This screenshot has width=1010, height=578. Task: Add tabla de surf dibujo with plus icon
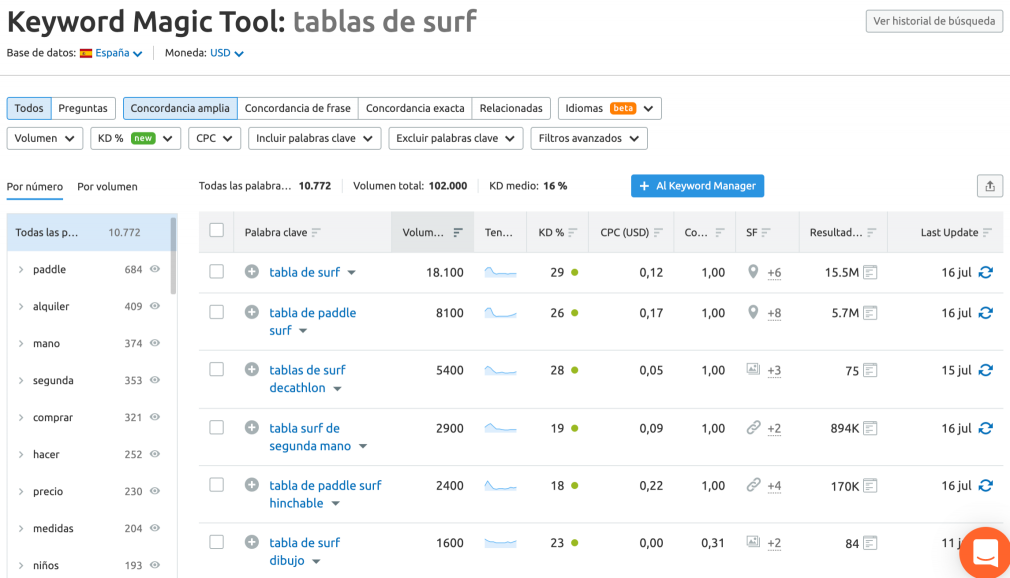point(252,543)
